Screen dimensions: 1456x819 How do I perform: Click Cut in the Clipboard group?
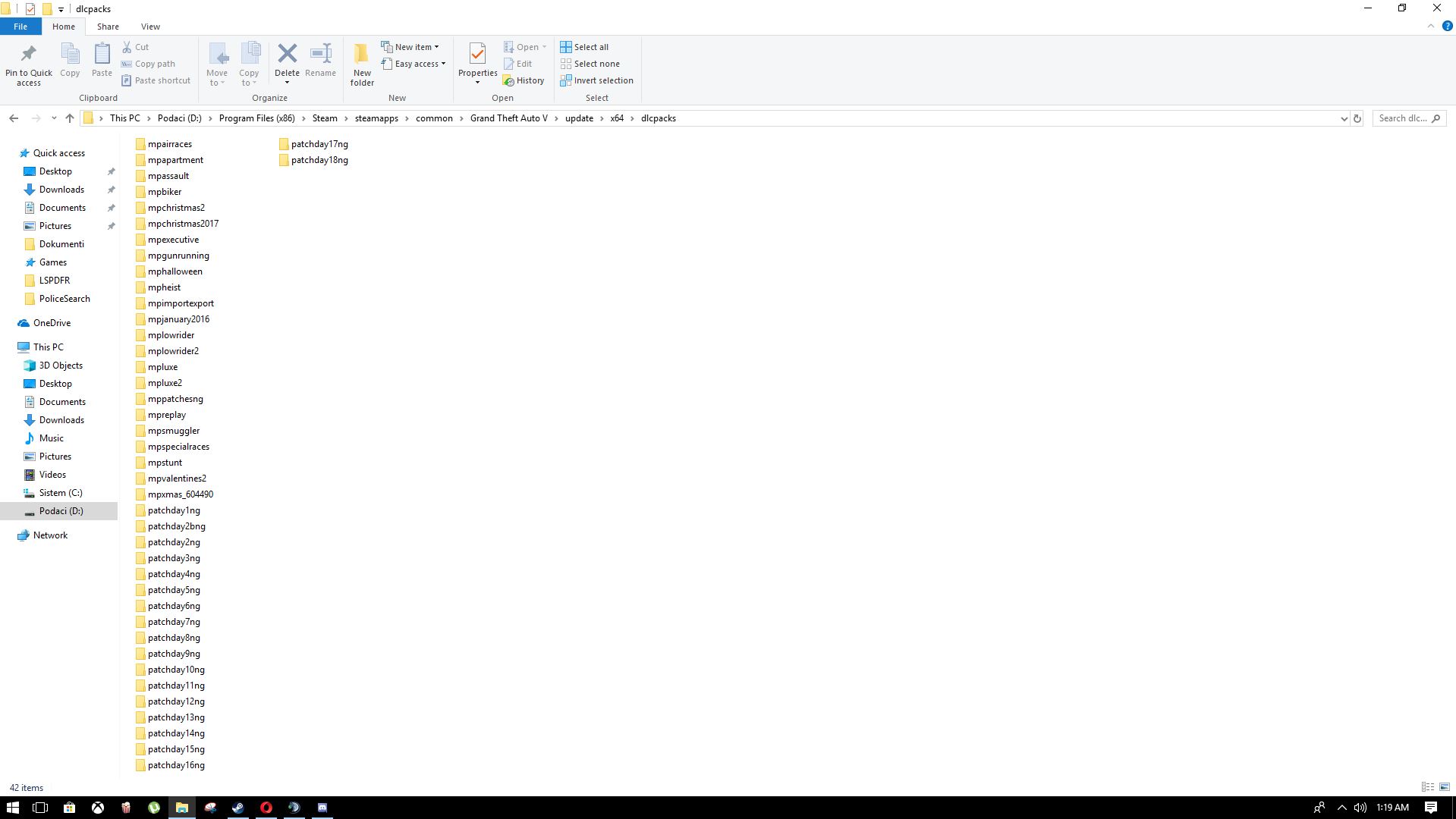[x=136, y=47]
